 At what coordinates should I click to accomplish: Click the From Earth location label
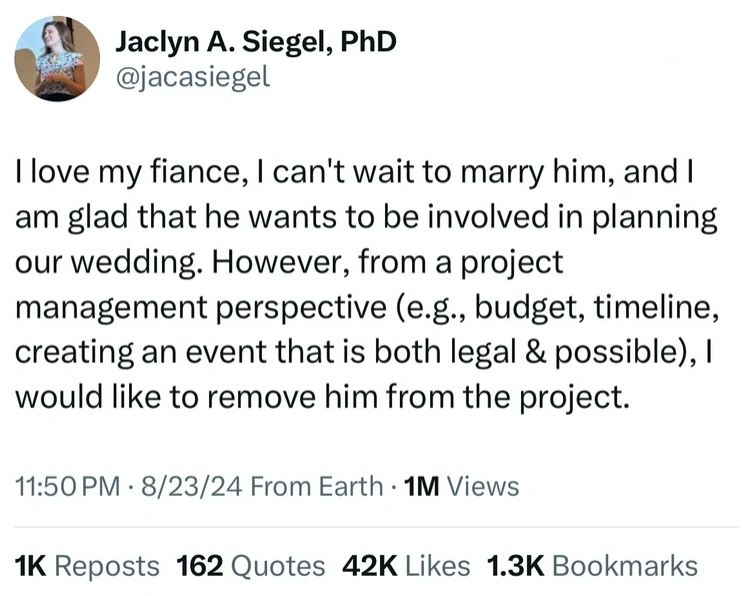coord(317,487)
